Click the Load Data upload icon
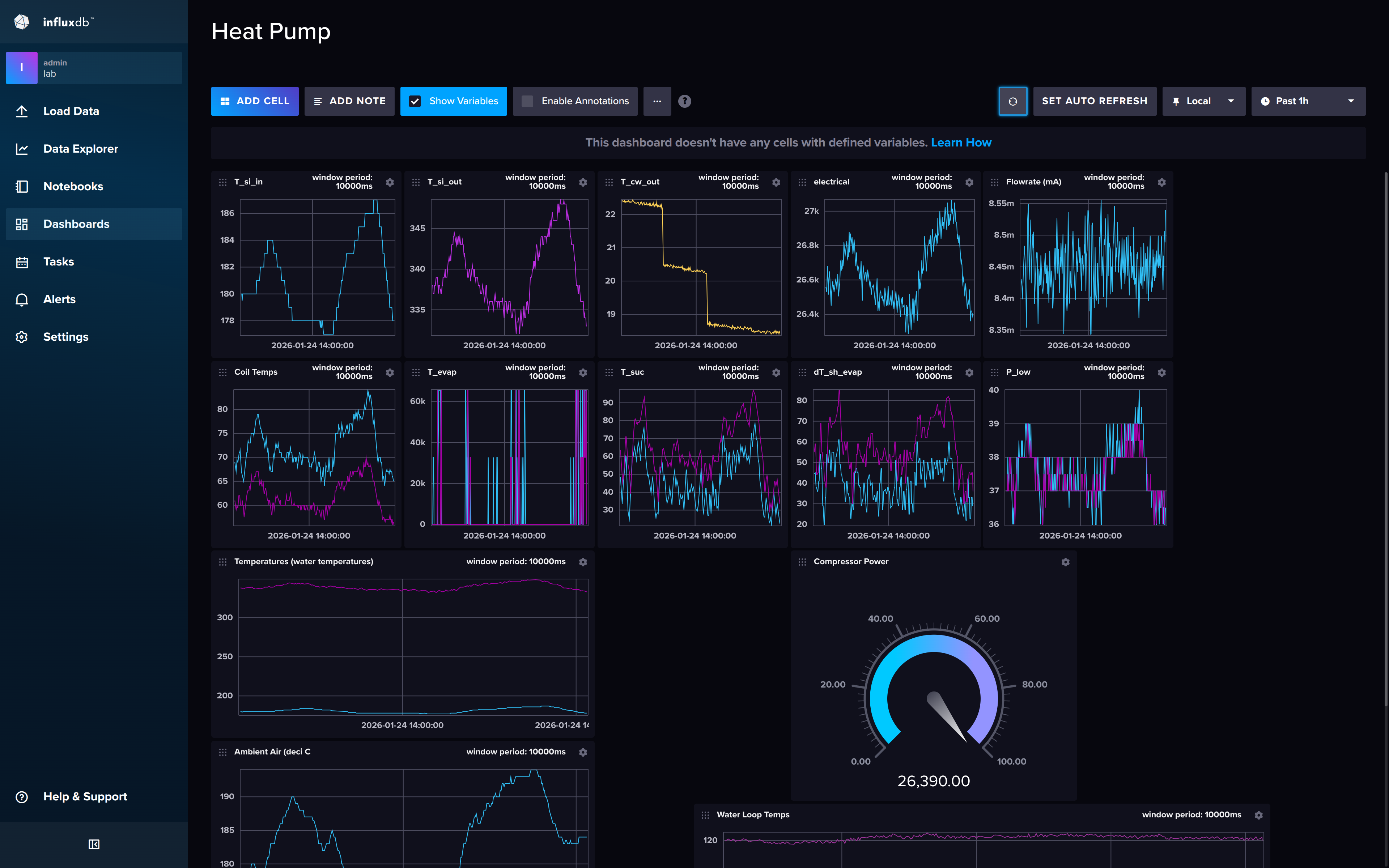 [21, 111]
